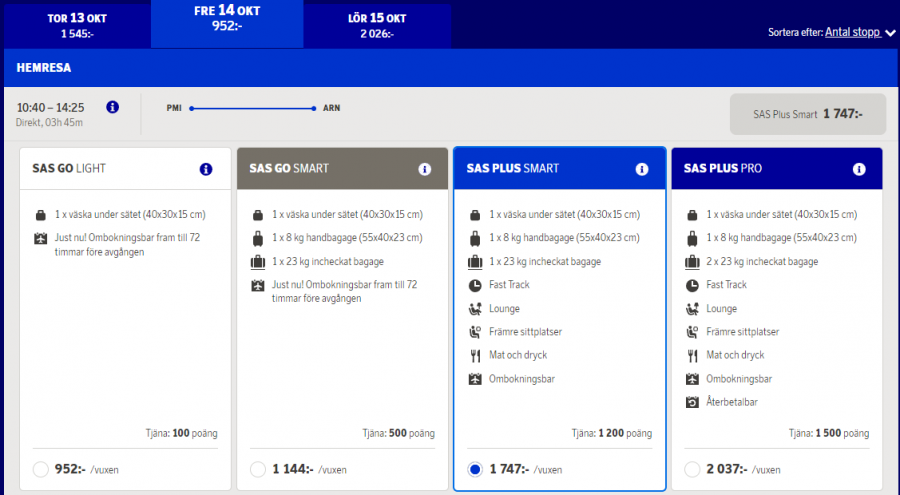This screenshot has height=495, width=900.
Task: Click under-seat bag icon in SAS Go Smart
Action: point(258,215)
